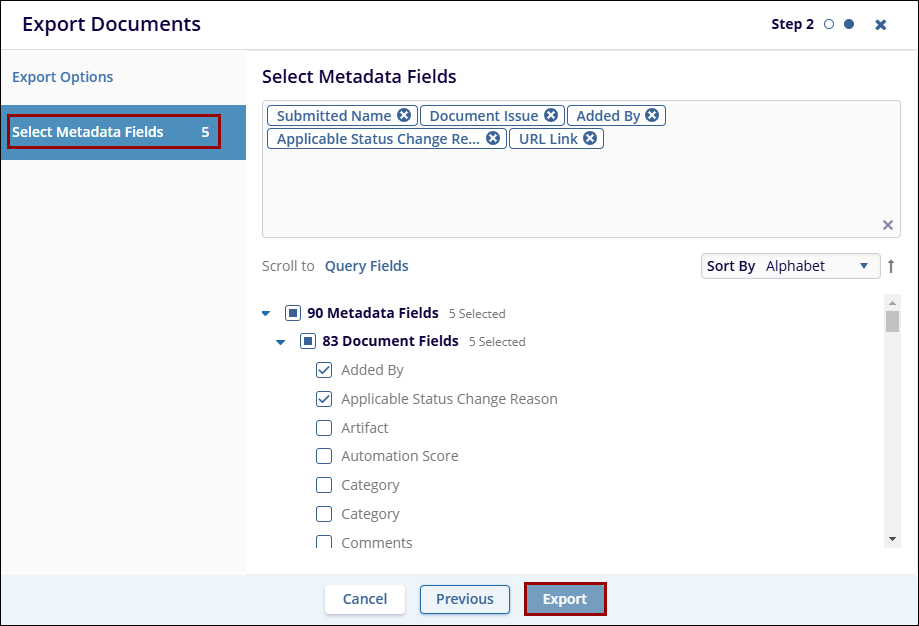Image resolution: width=919 pixels, height=626 pixels.
Task: Click the scrollbar down arrow in field list
Action: point(892,539)
